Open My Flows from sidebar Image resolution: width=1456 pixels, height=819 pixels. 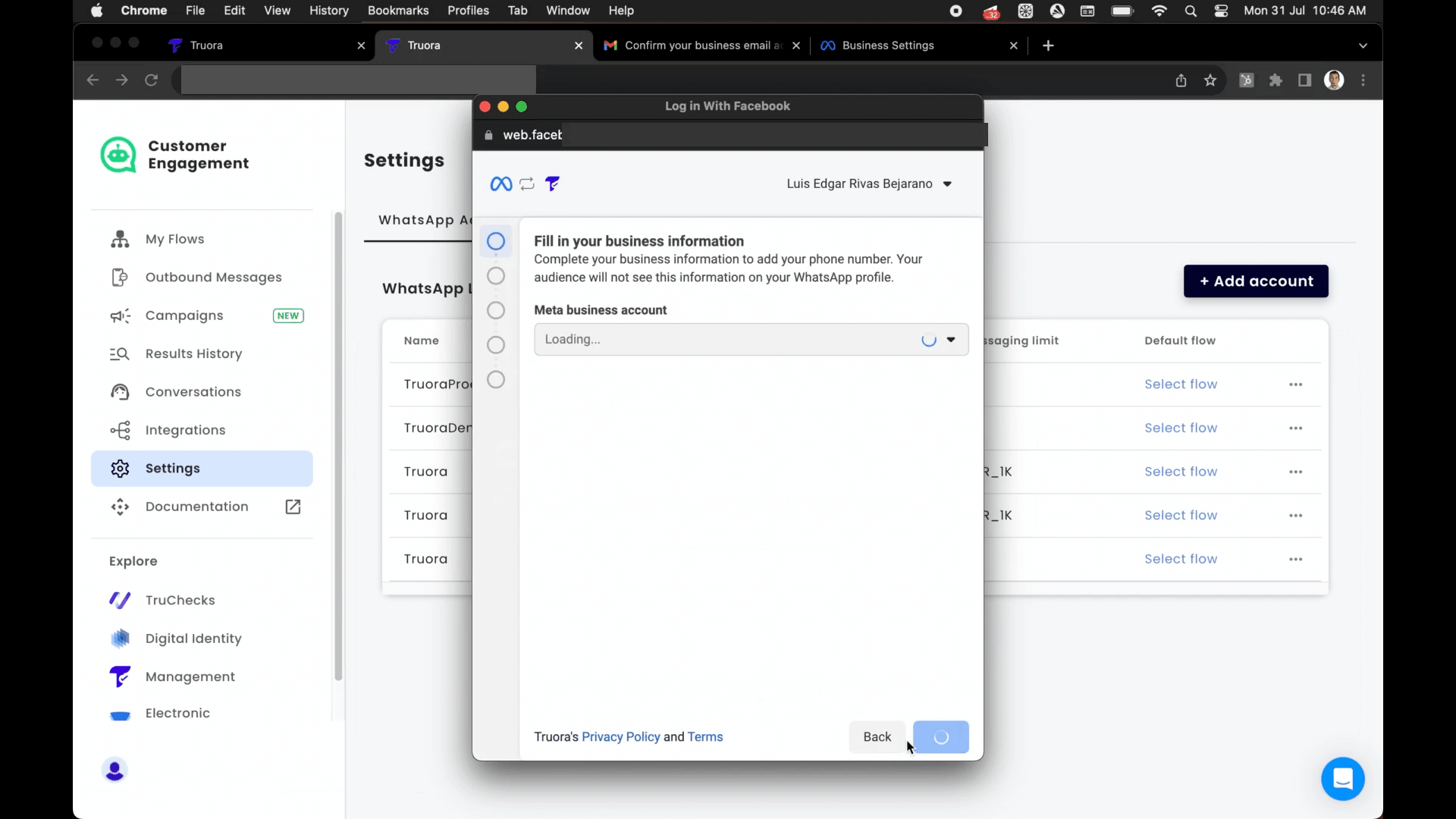[174, 238]
